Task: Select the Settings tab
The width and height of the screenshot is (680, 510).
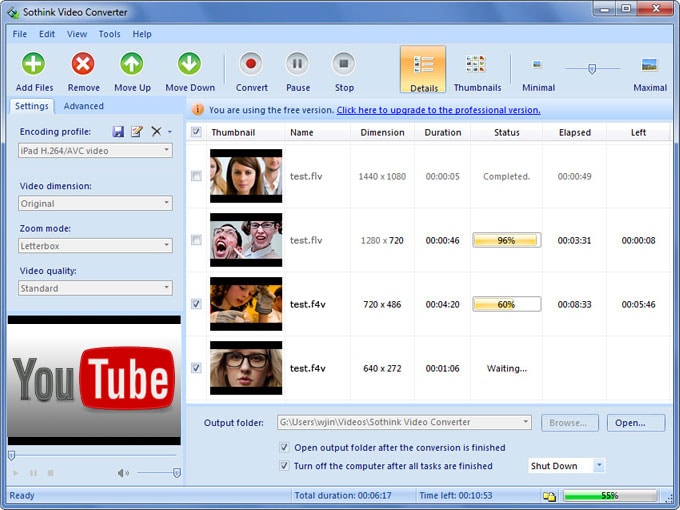Action: tap(32, 106)
